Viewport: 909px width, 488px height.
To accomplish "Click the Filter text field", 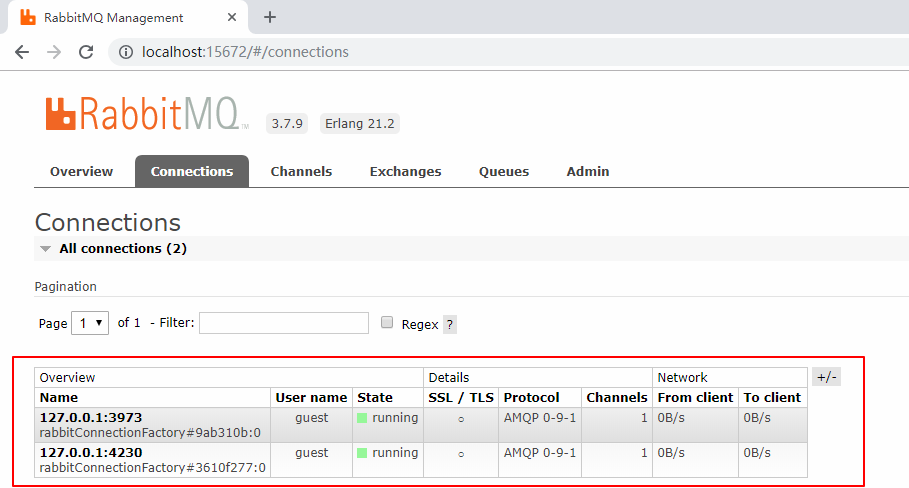I will (x=284, y=323).
